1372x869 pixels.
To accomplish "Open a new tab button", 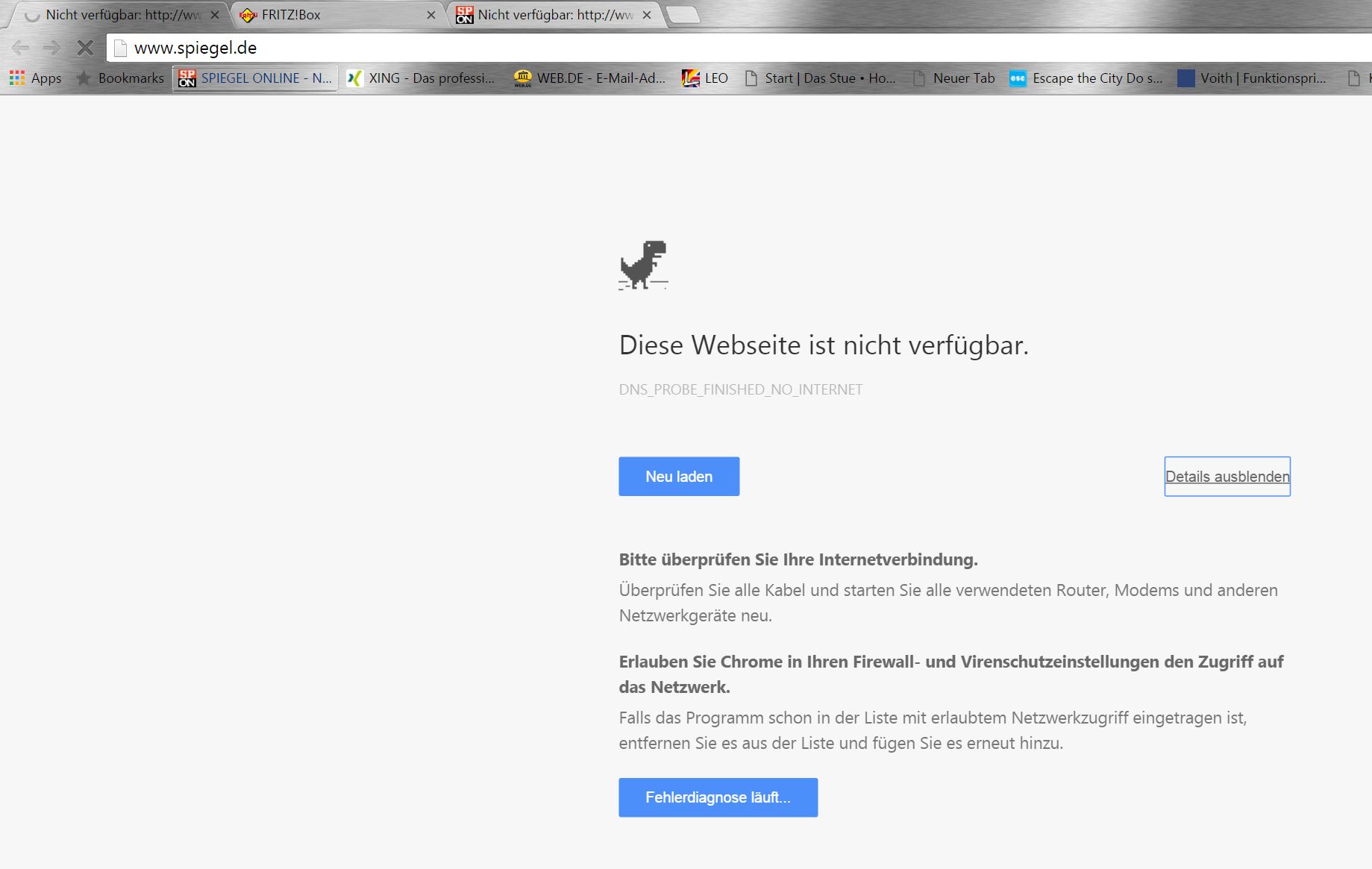I will (683, 15).
